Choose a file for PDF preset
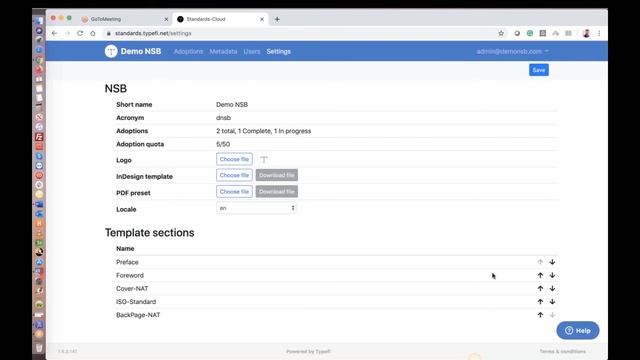Viewport: 640px width, 360px height. [234, 191]
